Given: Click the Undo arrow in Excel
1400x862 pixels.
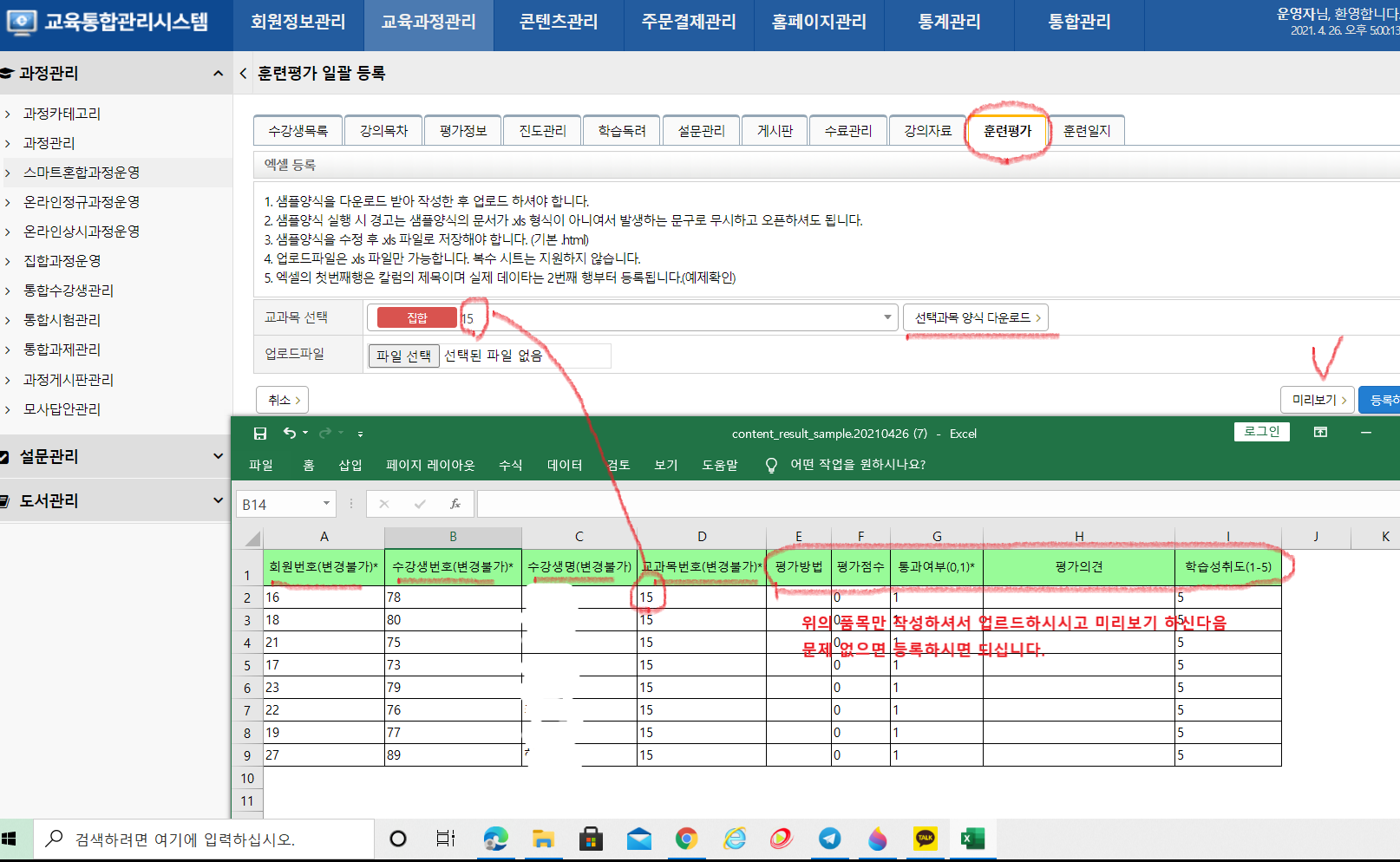Looking at the screenshot, I should coord(289,434).
